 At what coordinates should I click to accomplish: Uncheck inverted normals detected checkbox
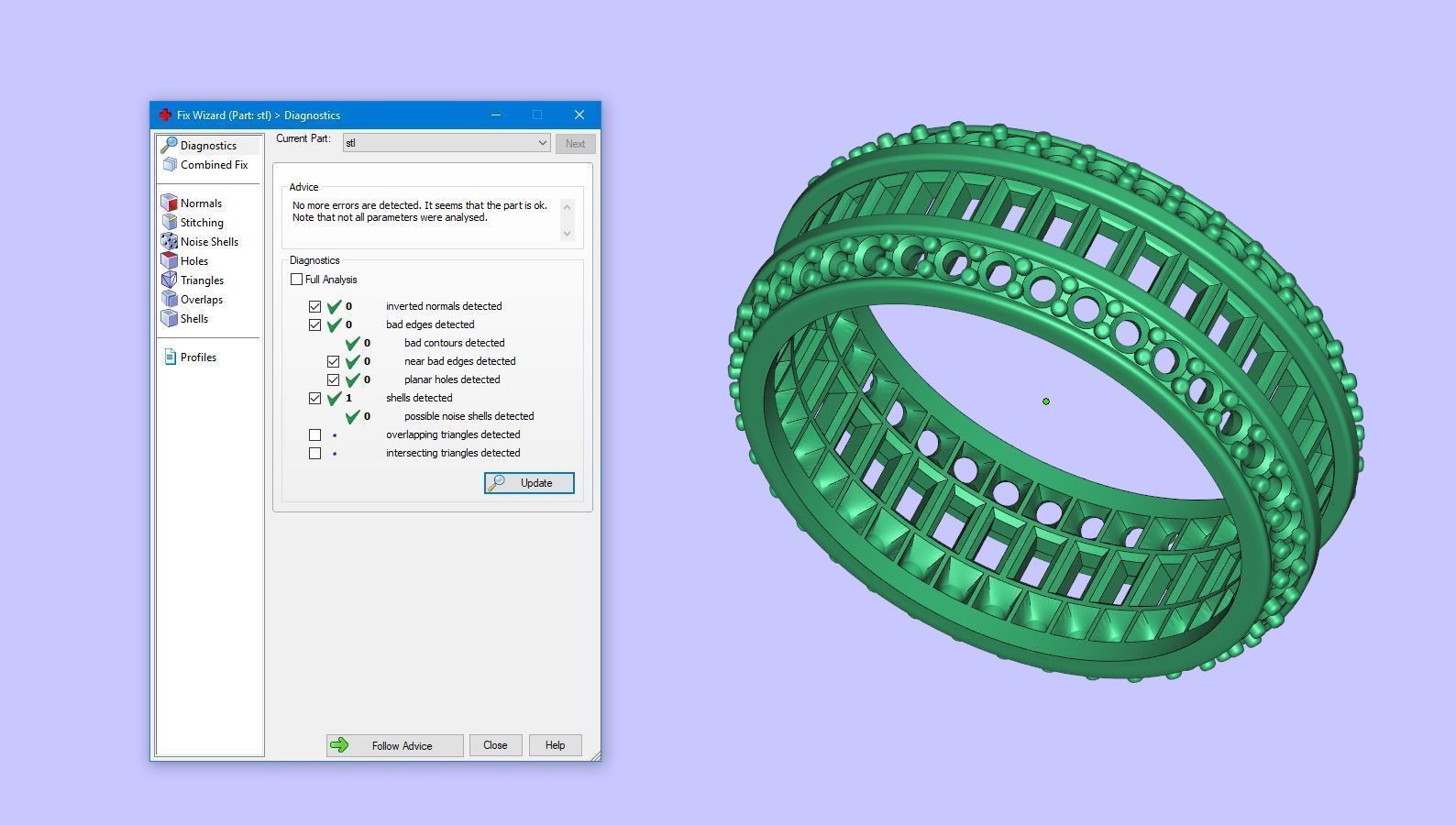click(x=314, y=306)
